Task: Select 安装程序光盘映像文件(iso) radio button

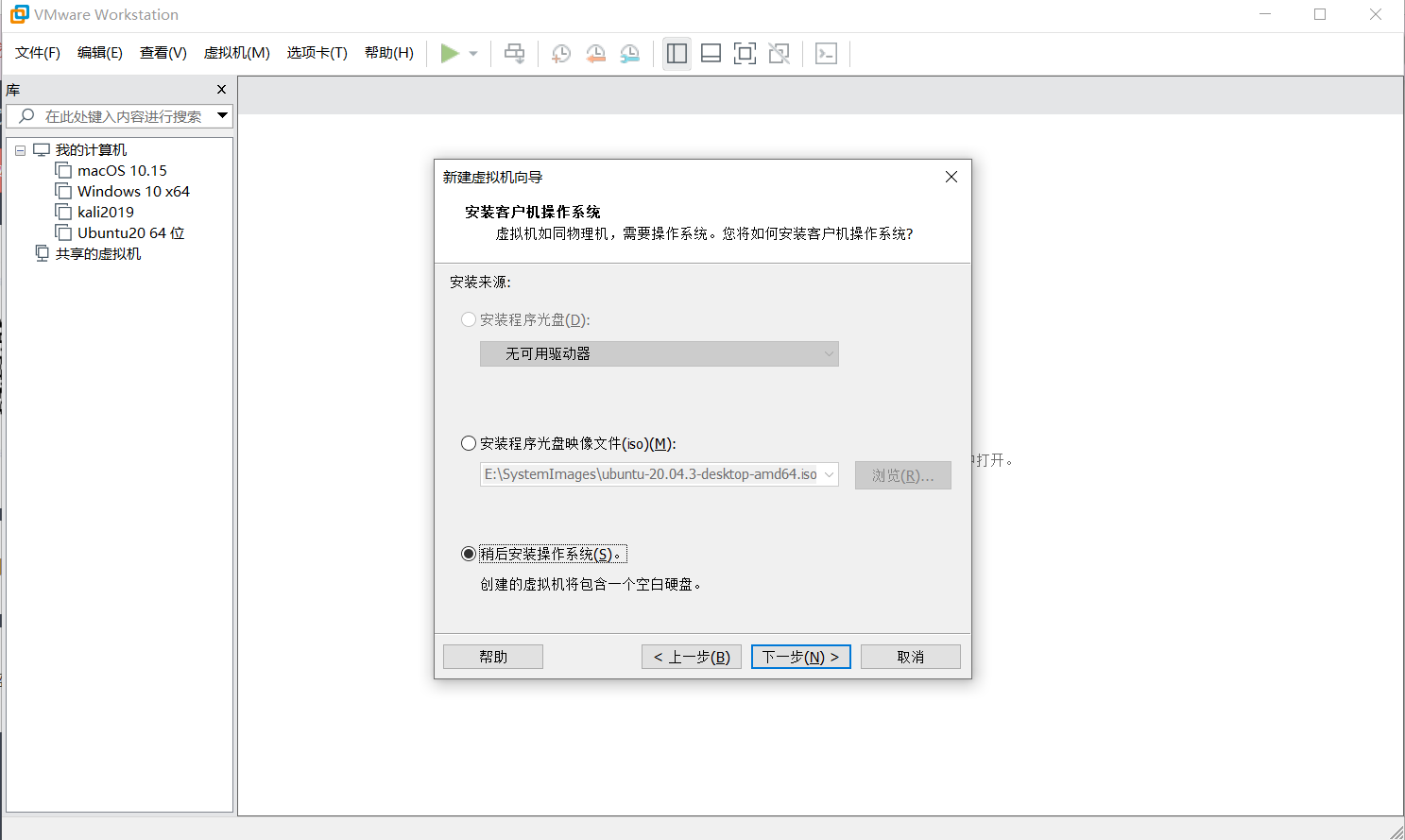Action: 469,443
